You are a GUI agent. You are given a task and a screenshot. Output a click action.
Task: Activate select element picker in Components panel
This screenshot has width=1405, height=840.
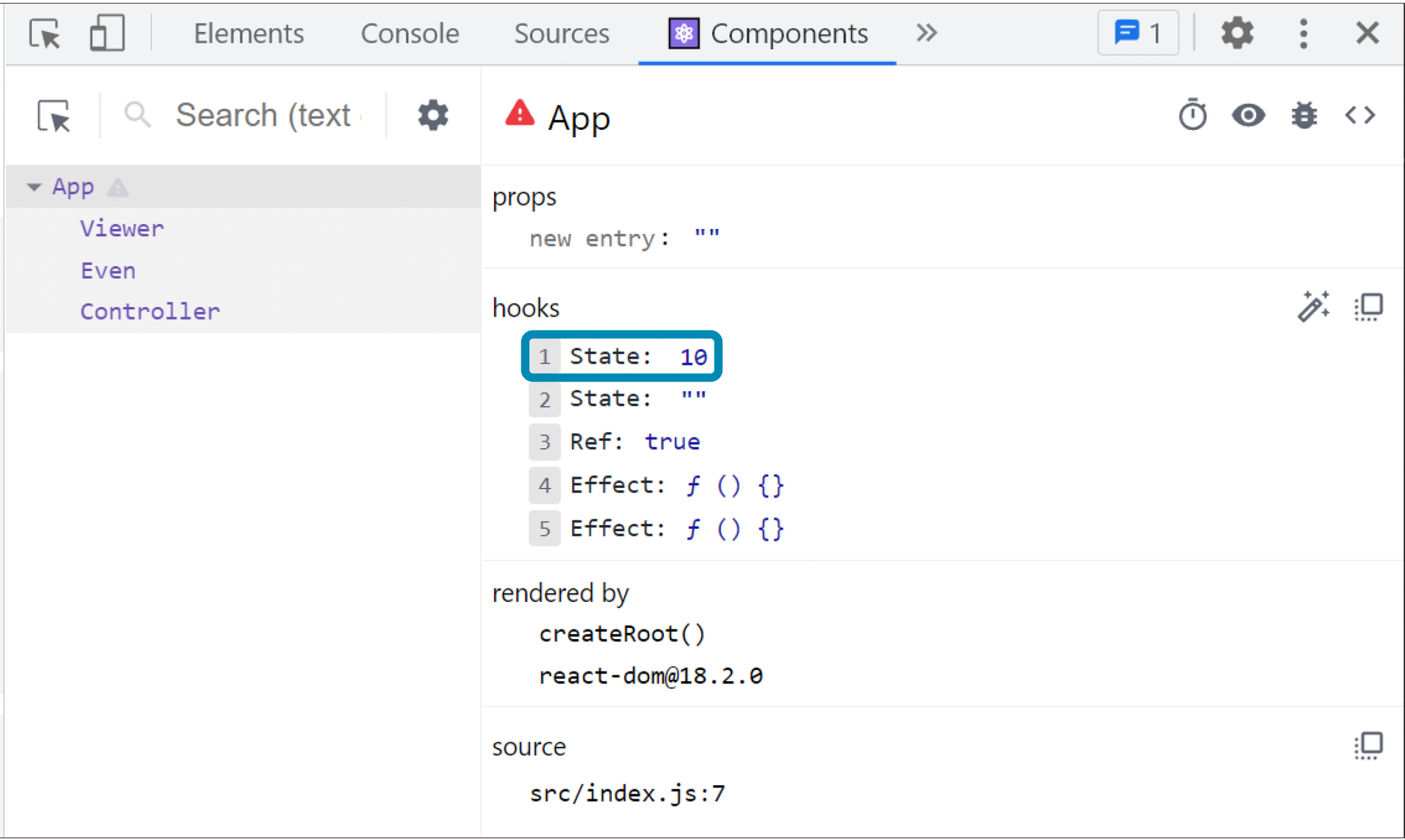click(54, 115)
